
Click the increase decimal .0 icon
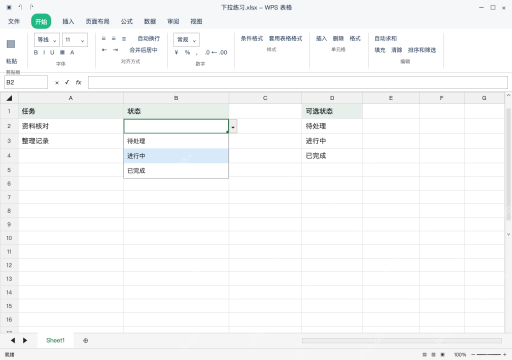pos(207,52)
